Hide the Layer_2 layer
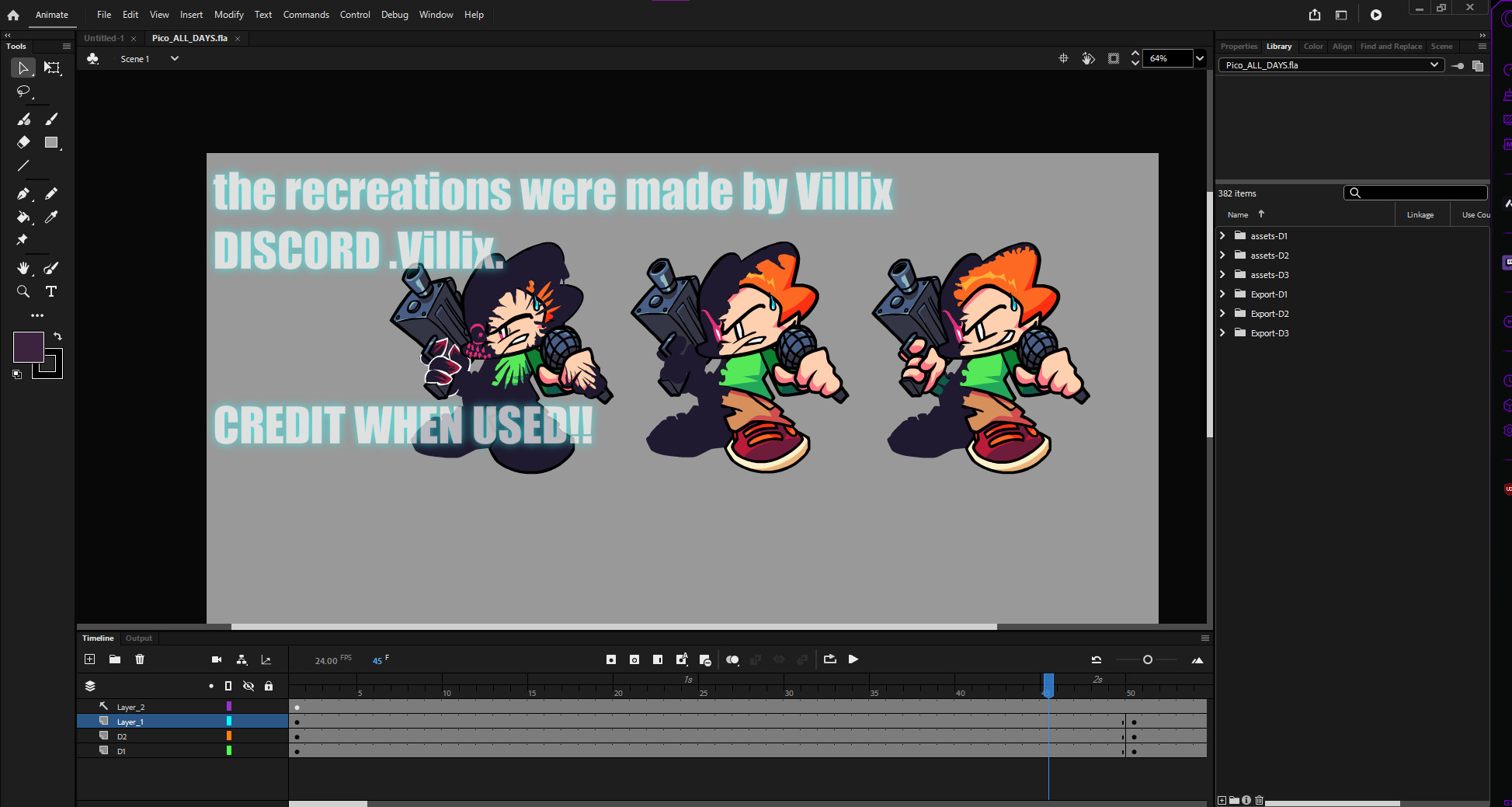1512x807 pixels. coord(249,706)
